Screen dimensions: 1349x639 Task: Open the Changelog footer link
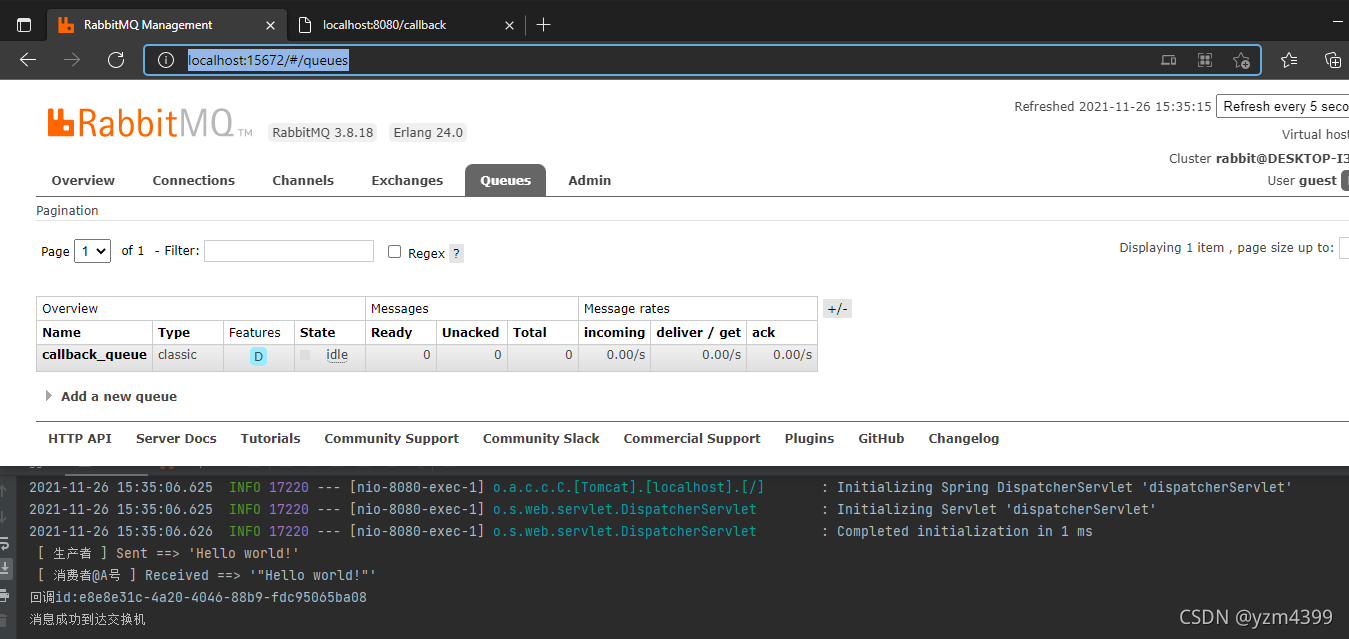(963, 438)
